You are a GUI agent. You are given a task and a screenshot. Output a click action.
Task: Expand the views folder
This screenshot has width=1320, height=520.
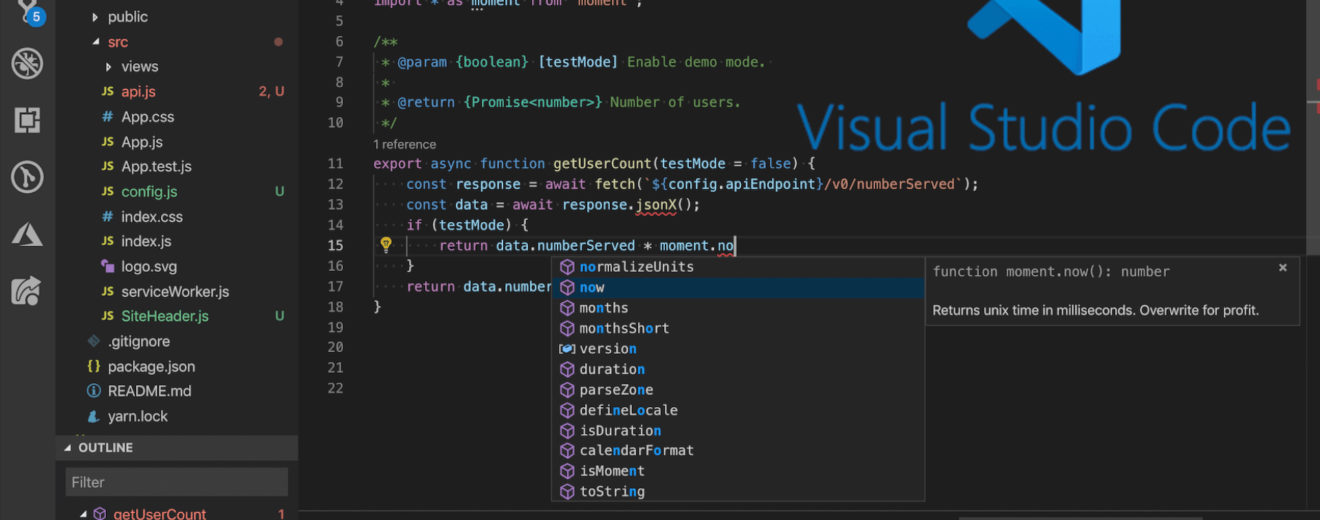point(139,66)
